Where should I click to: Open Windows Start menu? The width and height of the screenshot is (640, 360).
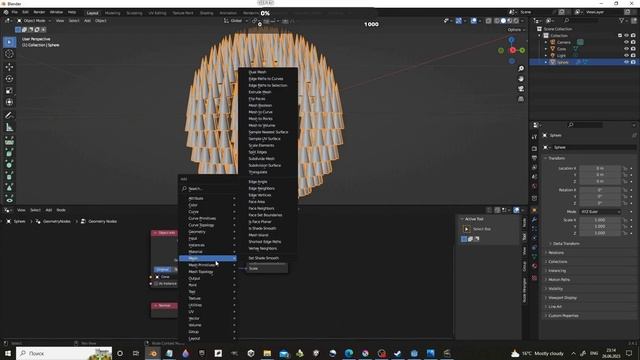click(x=8, y=353)
